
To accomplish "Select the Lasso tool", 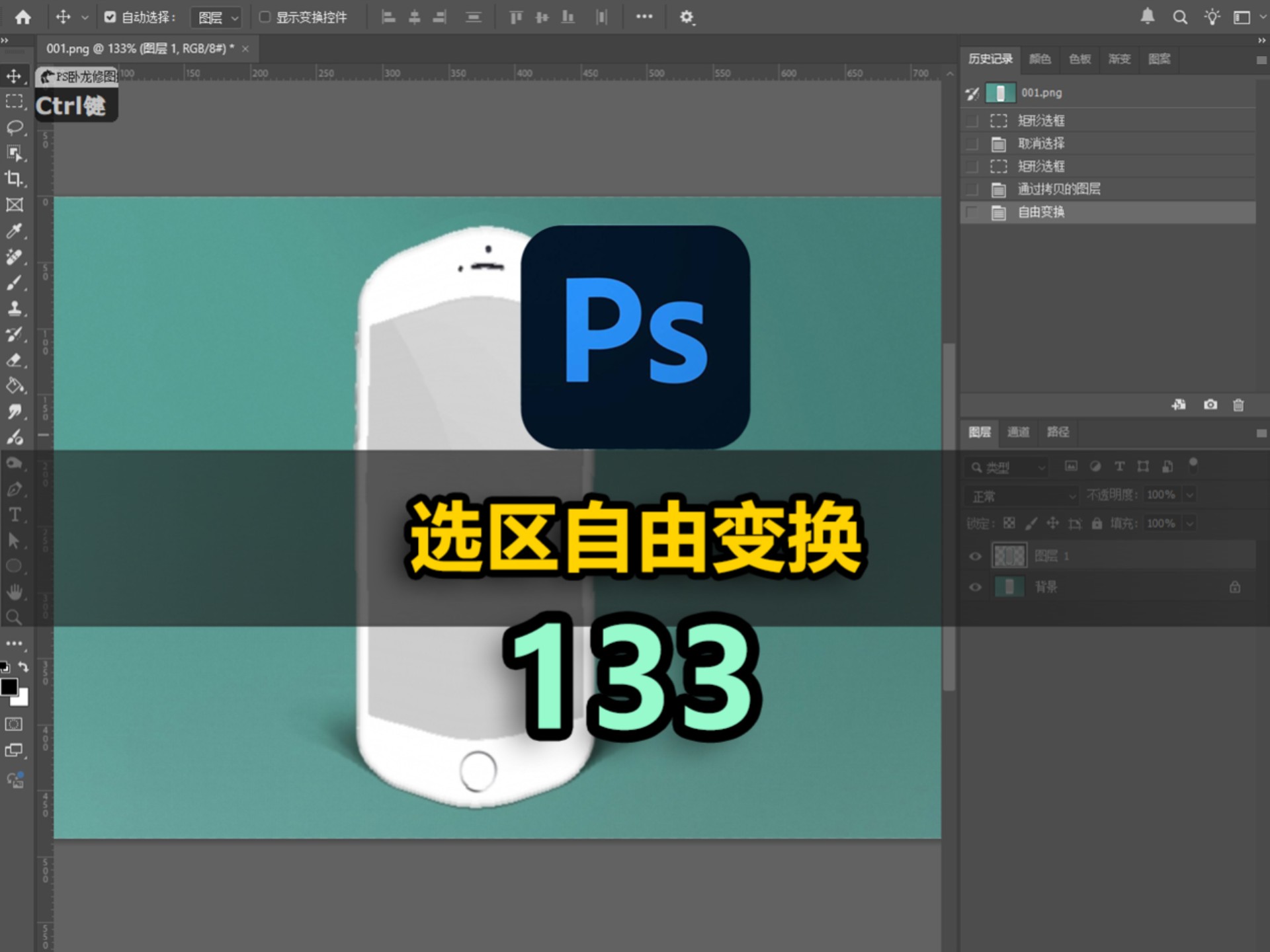I will point(14,128).
